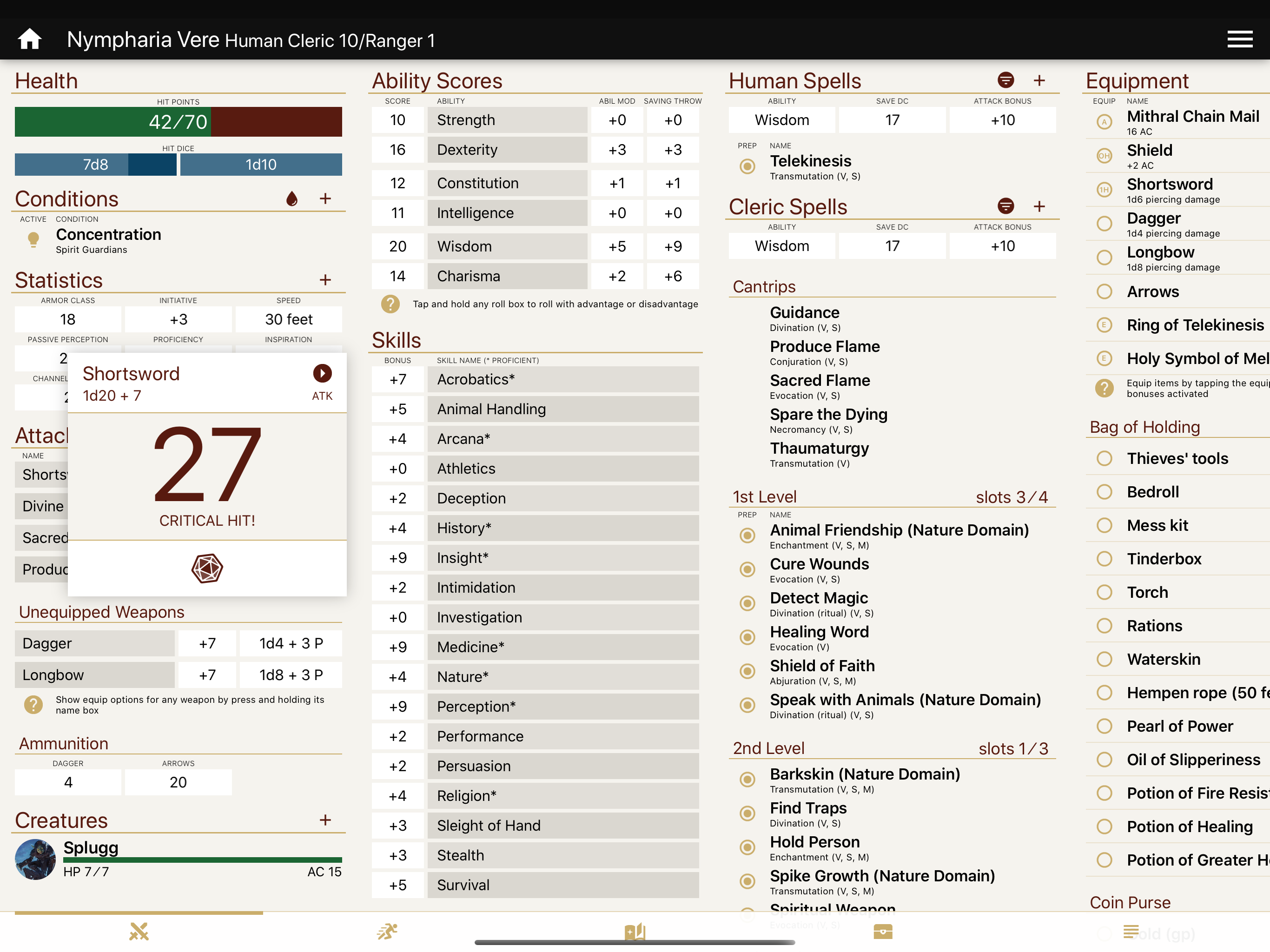1270x952 pixels.
Task: Tap the blood drop icon beside Conditions
Action: 291,198
